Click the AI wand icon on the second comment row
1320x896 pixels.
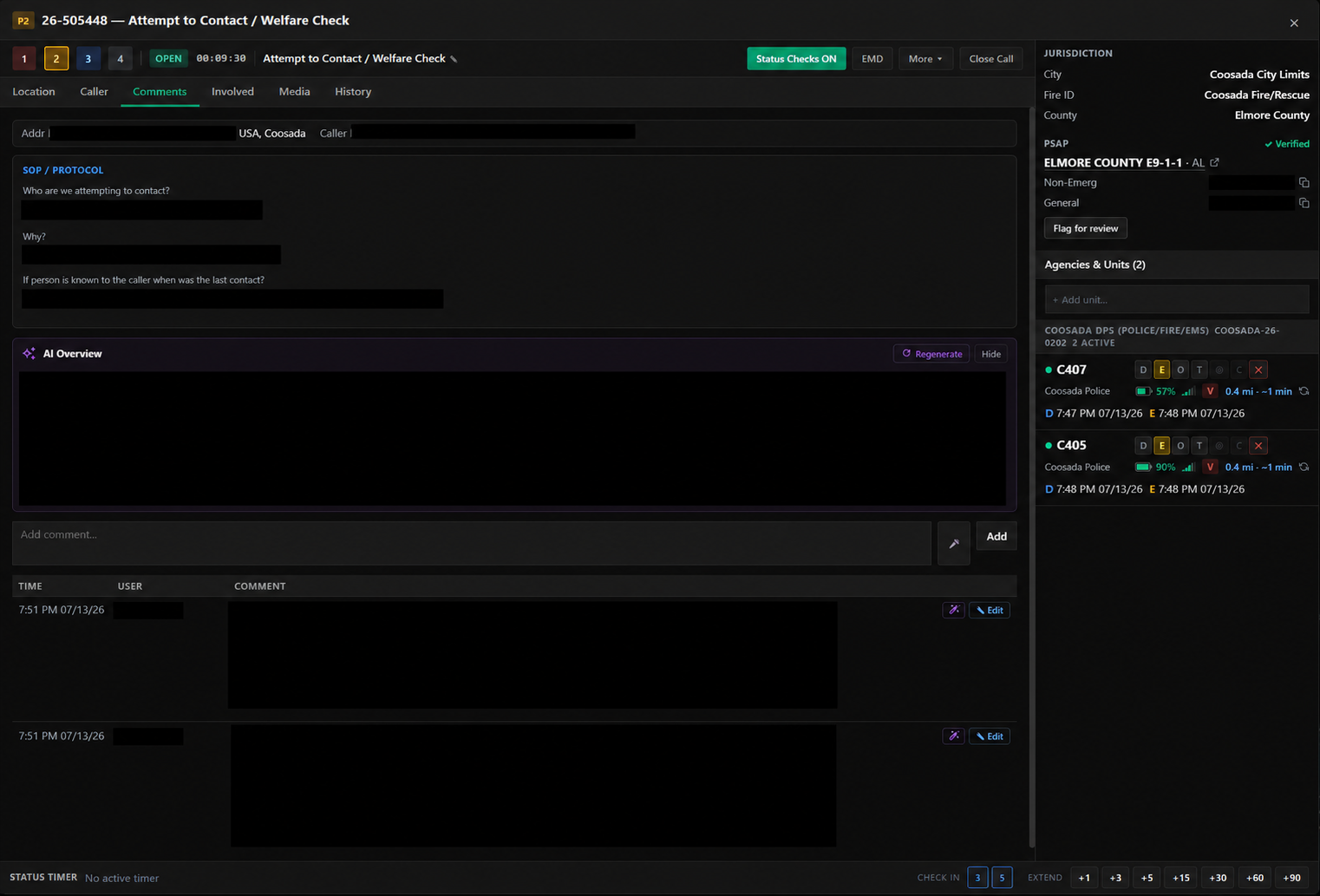pyautogui.click(x=954, y=736)
